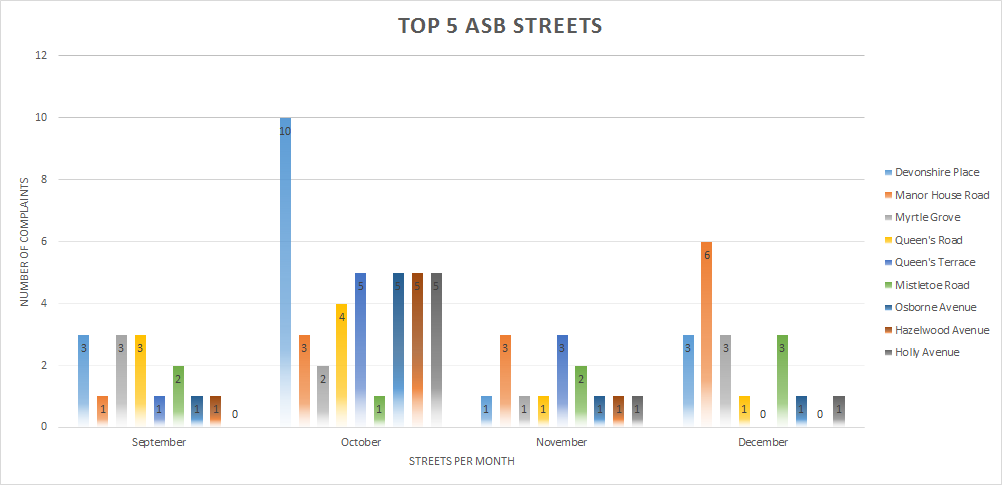Click the Osborne Avenue legend label

point(935,307)
